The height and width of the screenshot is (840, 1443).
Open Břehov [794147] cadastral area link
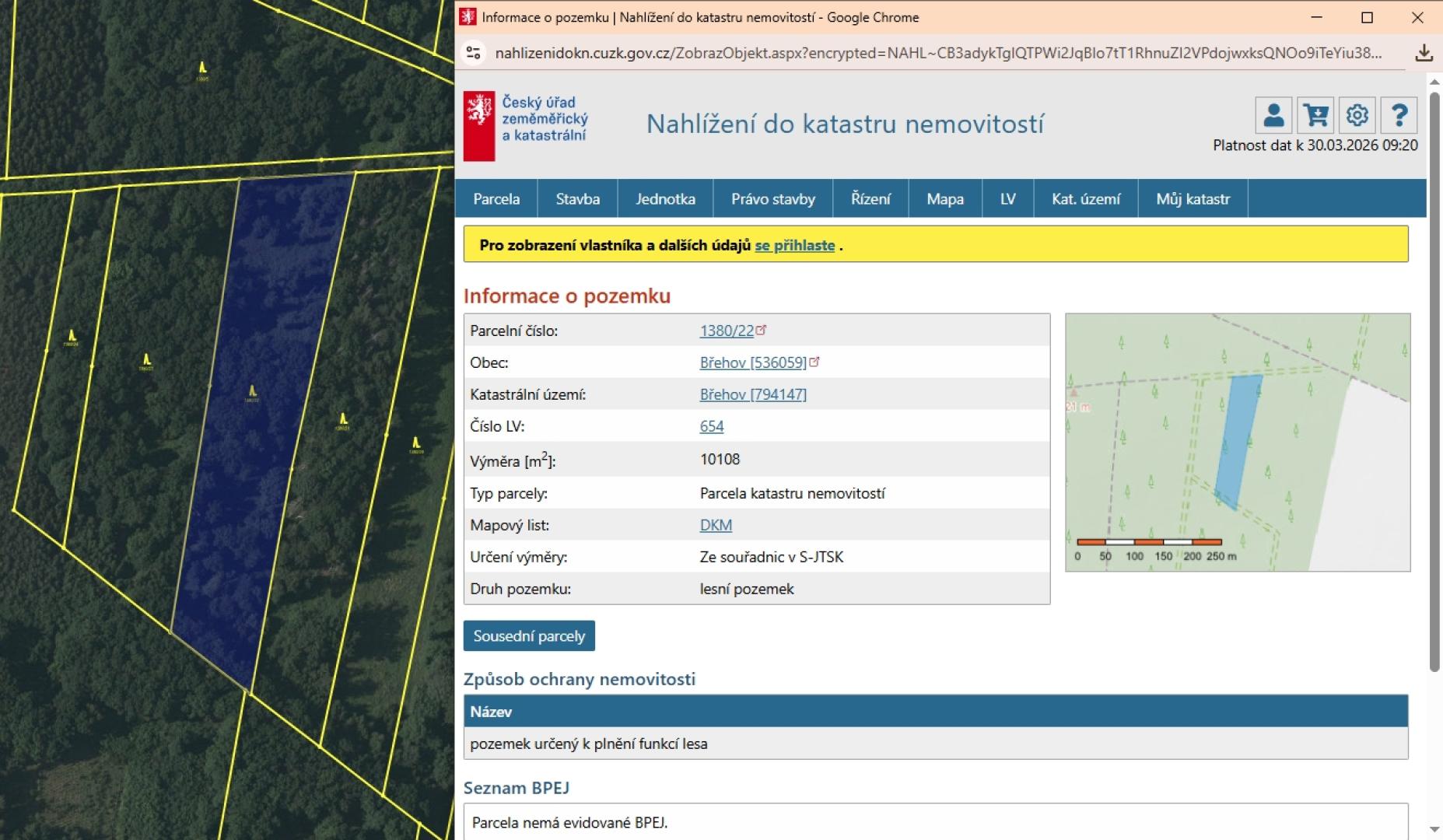click(752, 394)
